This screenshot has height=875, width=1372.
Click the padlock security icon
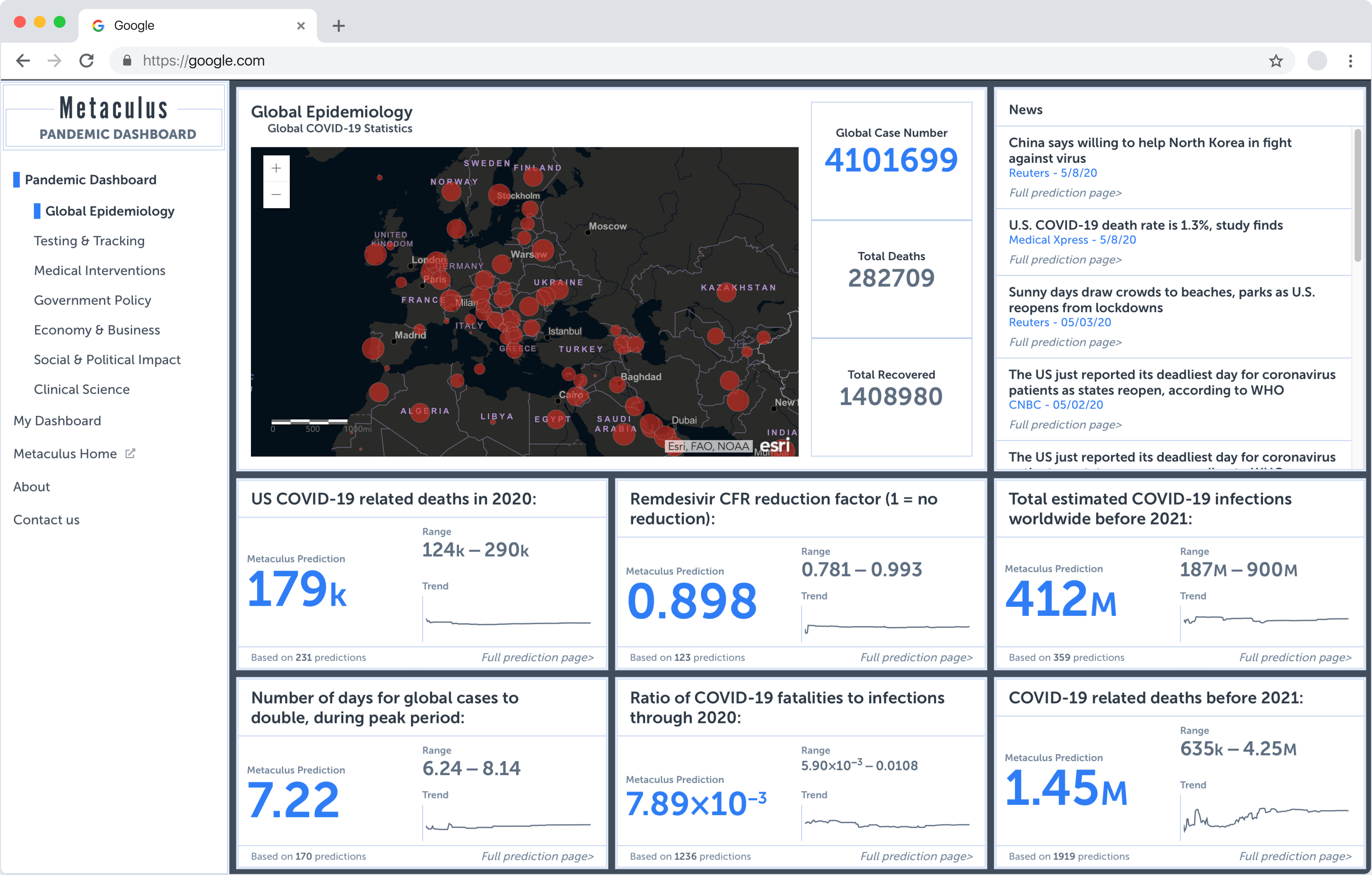[127, 60]
